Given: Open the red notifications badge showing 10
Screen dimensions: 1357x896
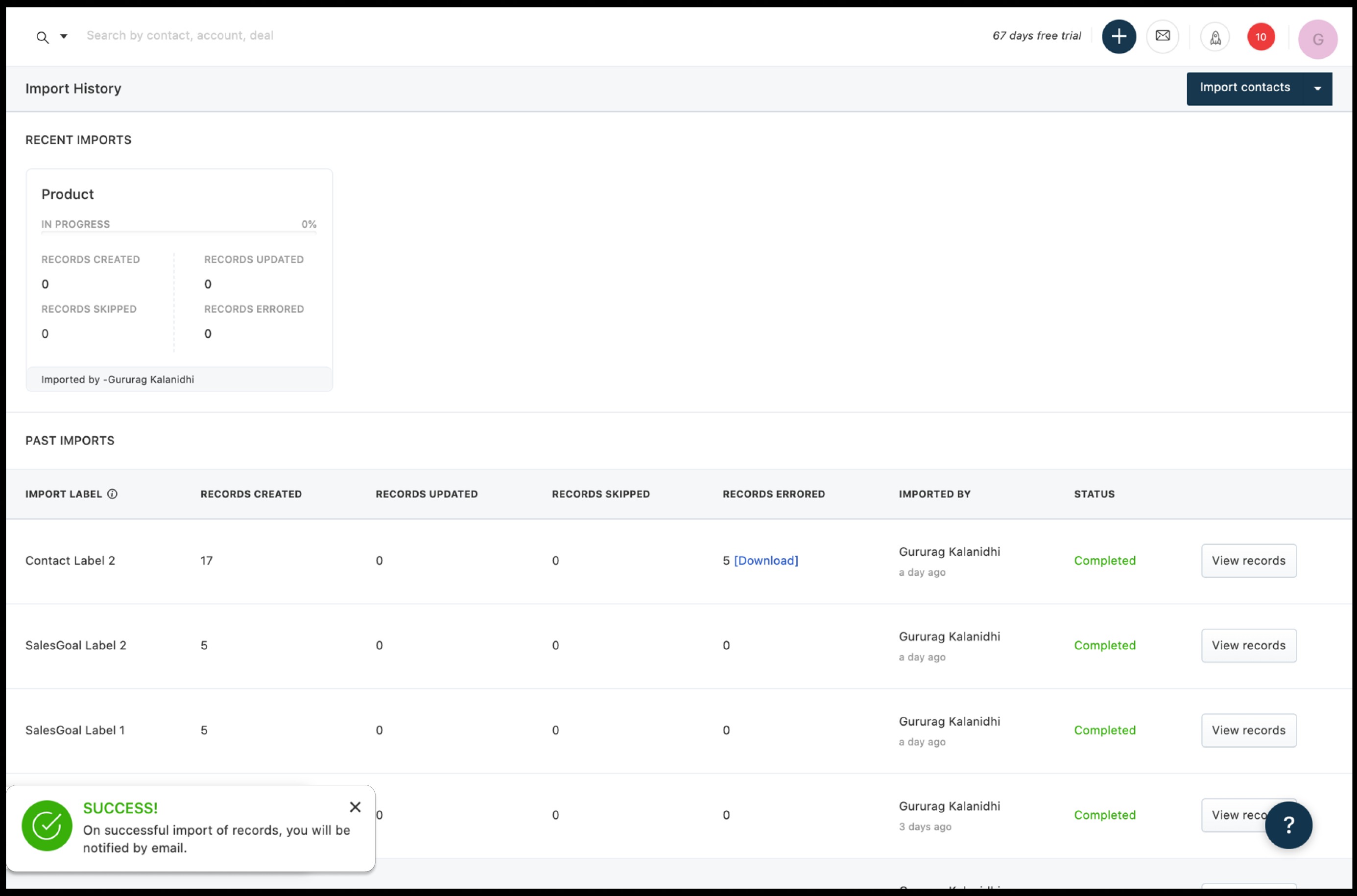Looking at the screenshot, I should 1261,37.
